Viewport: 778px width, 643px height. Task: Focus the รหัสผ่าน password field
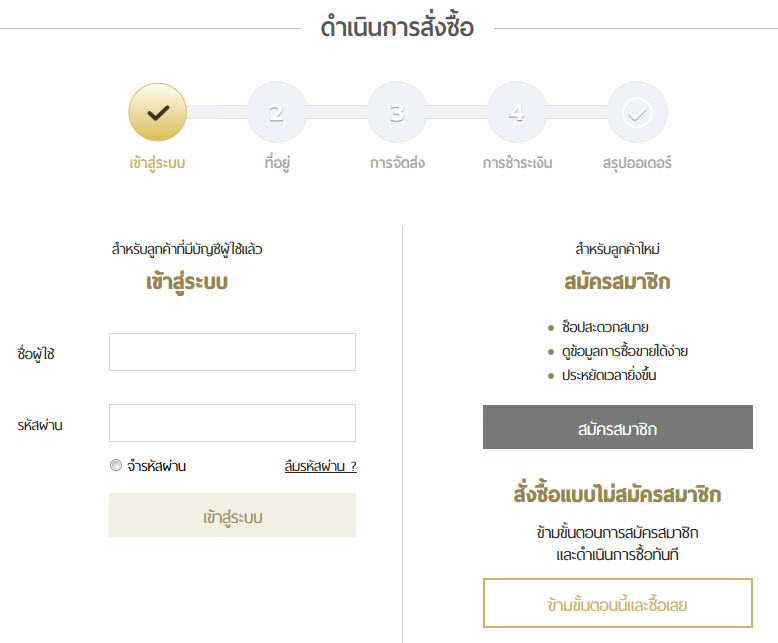232,423
